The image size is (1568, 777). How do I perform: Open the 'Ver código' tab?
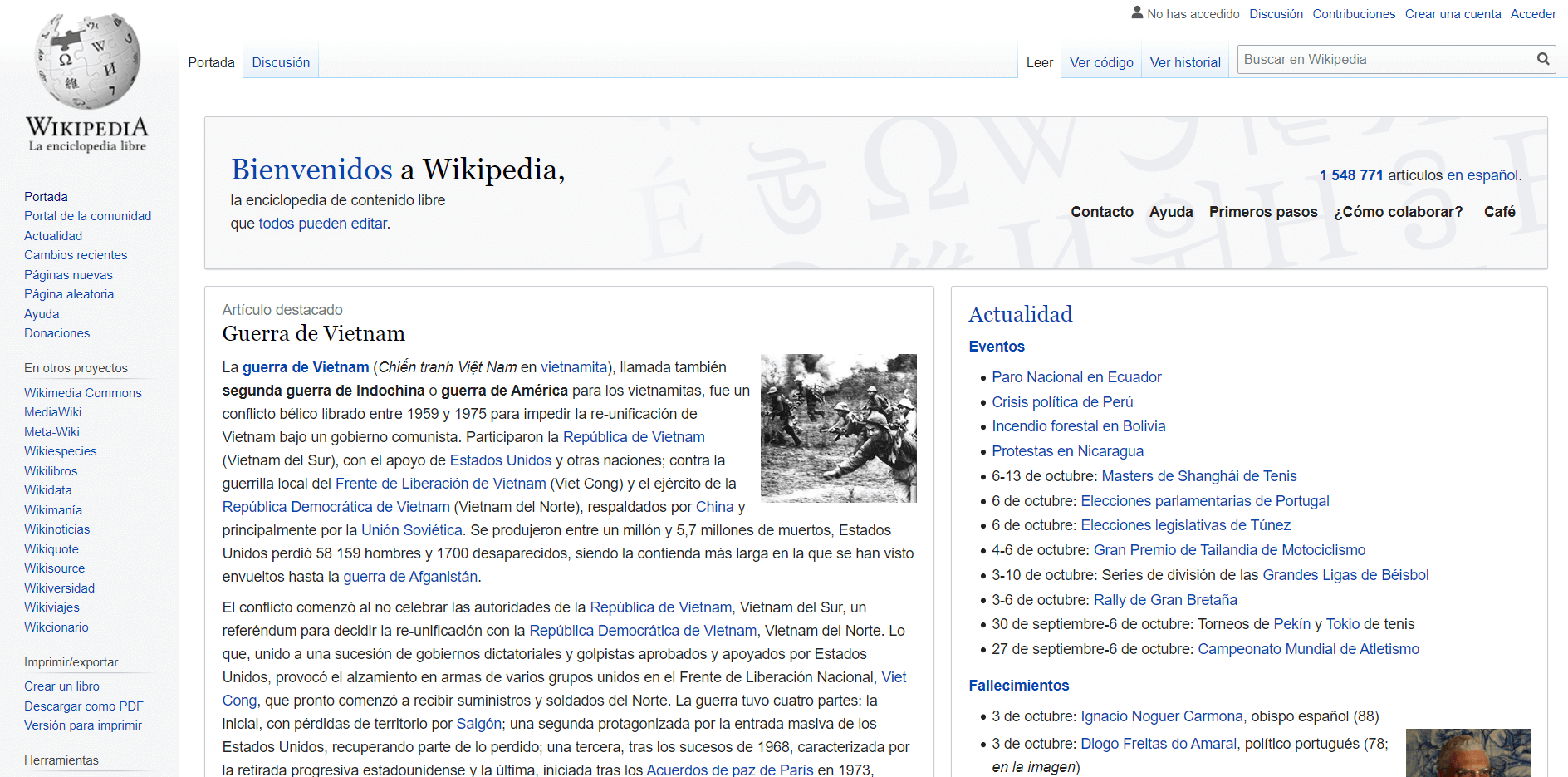pos(1101,62)
